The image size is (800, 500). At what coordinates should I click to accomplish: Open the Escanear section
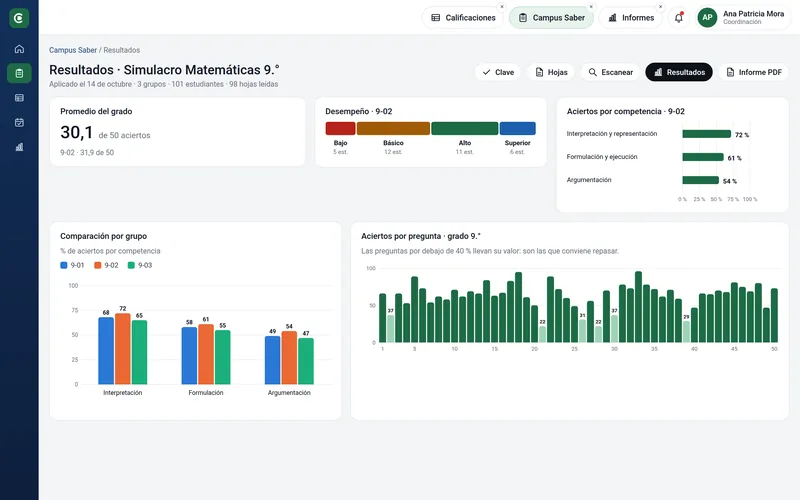coord(610,72)
